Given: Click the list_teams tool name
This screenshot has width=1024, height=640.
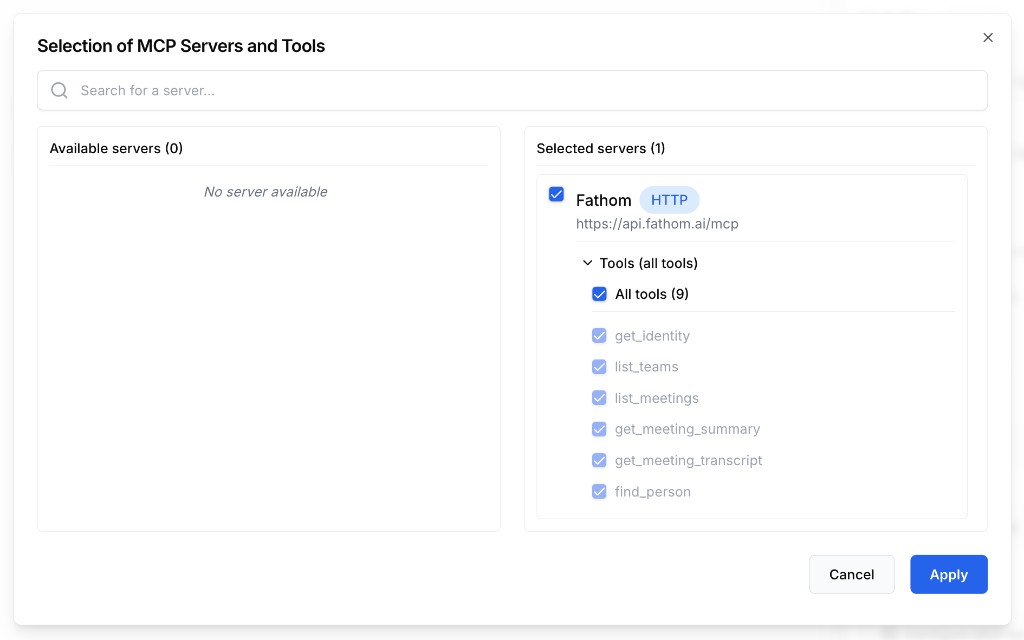Looking at the screenshot, I should coord(646,367).
